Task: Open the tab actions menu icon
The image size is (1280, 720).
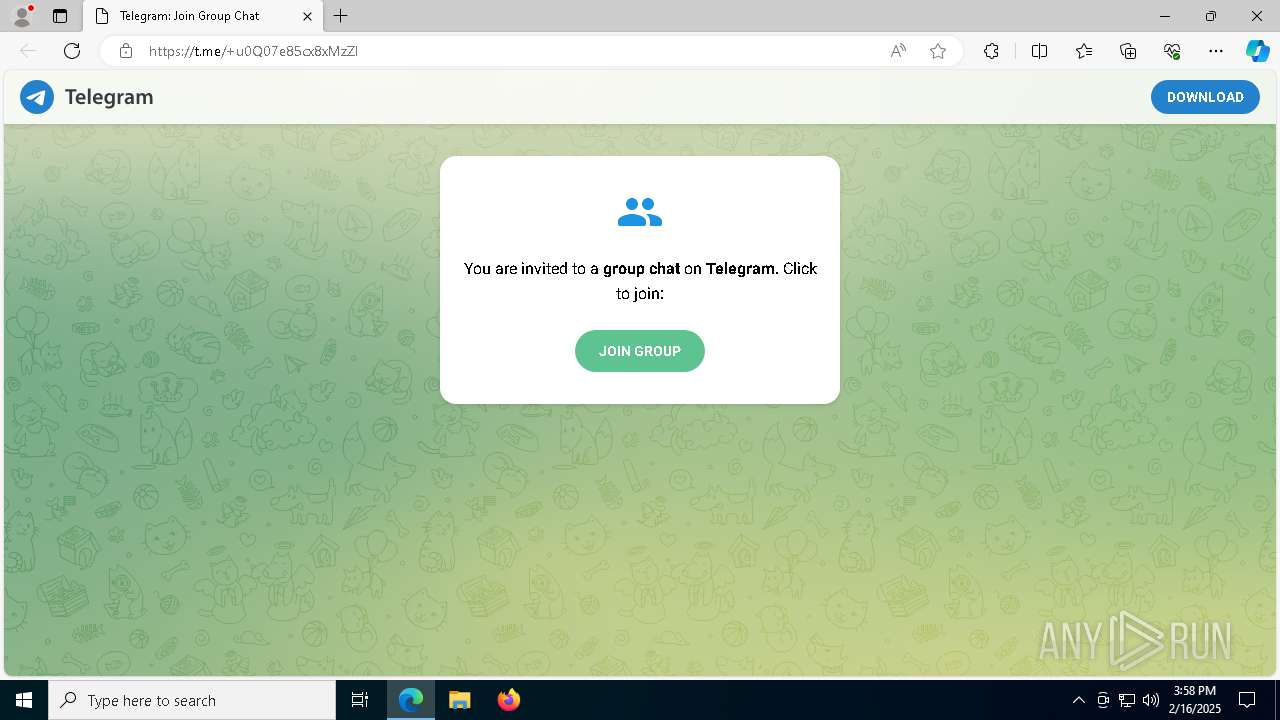Action: click(x=60, y=16)
